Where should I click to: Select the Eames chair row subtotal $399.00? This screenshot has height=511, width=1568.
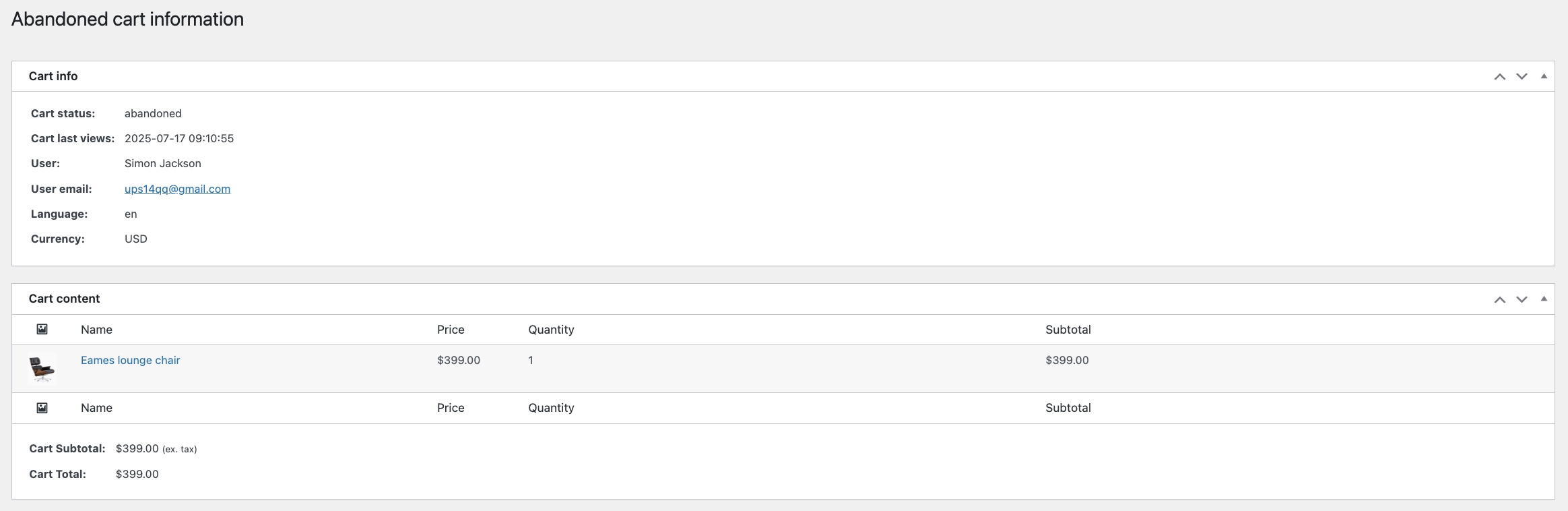1067,360
